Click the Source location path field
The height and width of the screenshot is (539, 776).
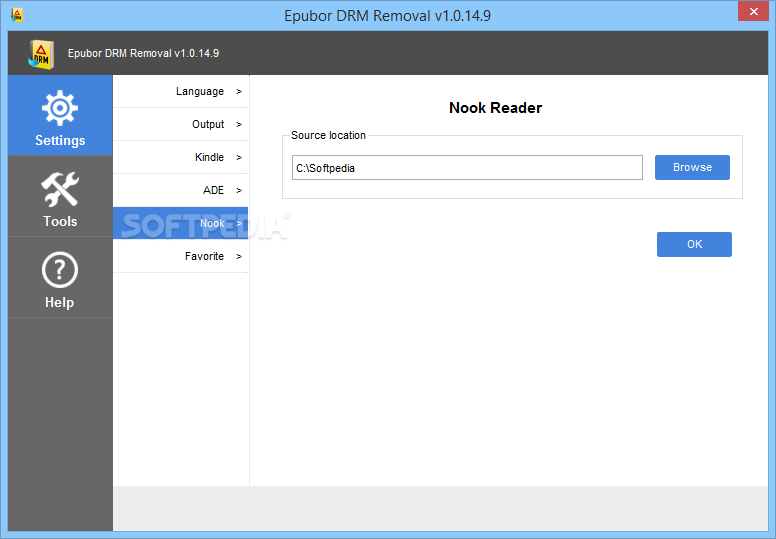click(x=467, y=168)
